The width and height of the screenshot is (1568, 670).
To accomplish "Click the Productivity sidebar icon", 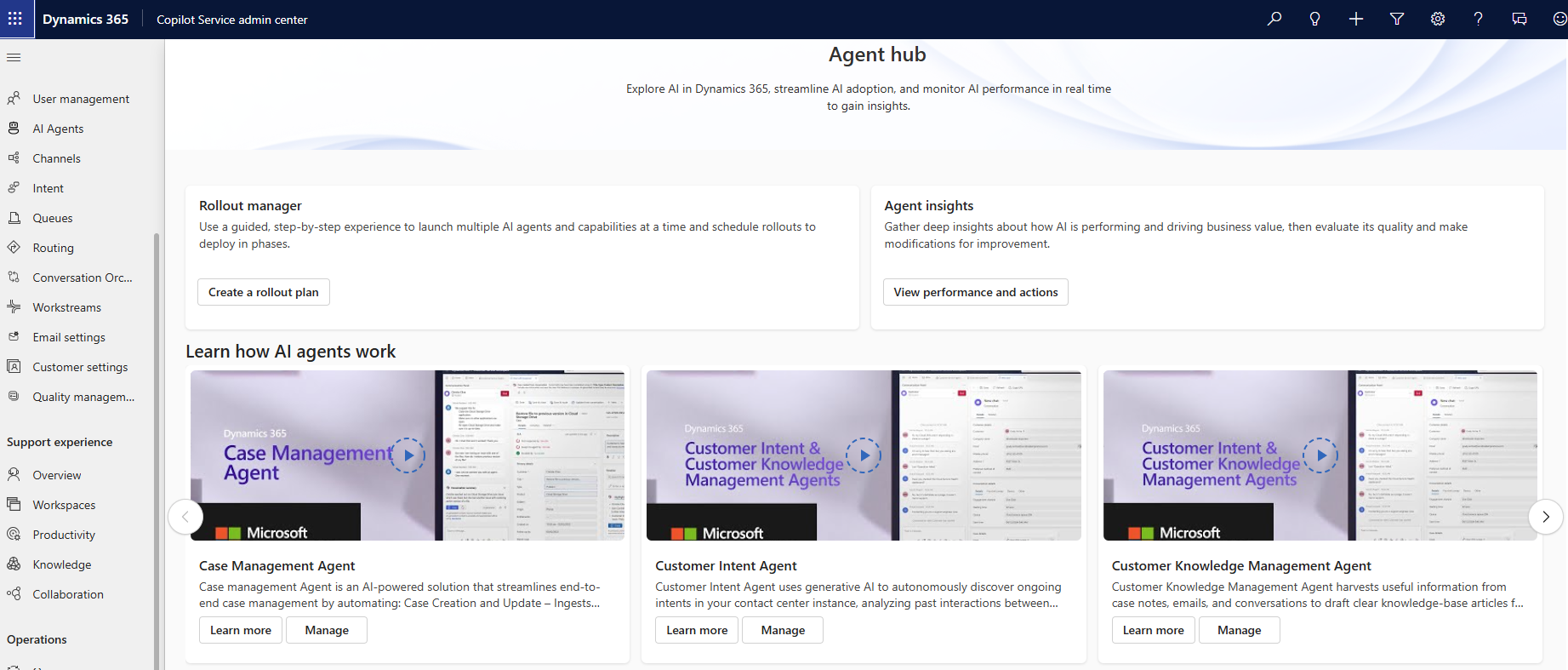I will (14, 535).
